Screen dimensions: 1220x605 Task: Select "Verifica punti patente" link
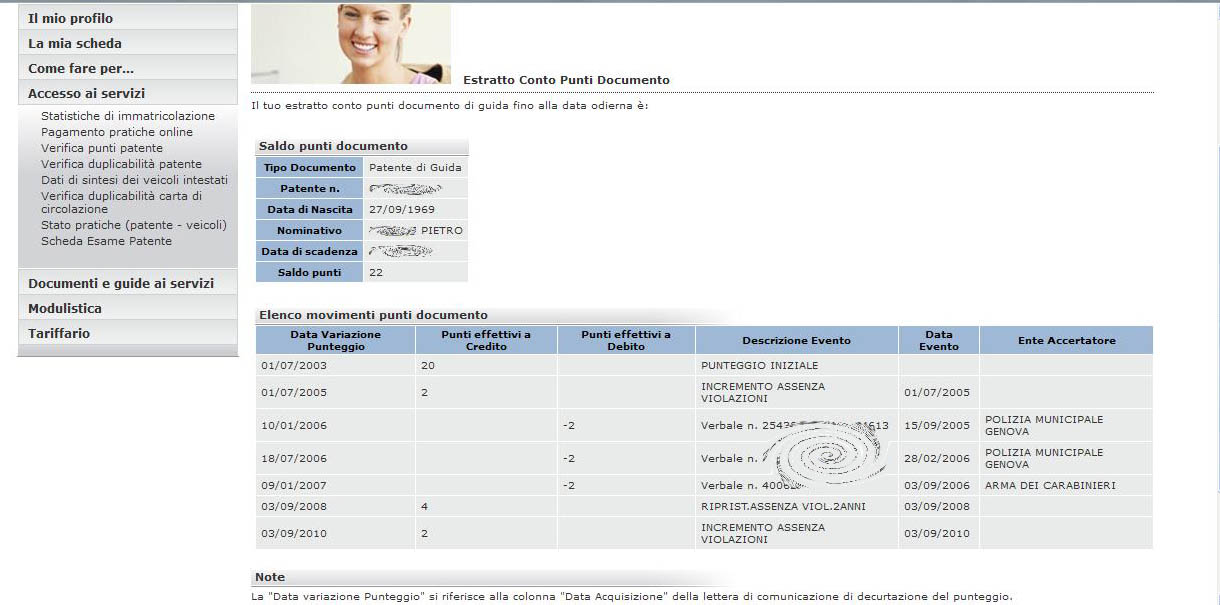pyautogui.click(x=102, y=148)
